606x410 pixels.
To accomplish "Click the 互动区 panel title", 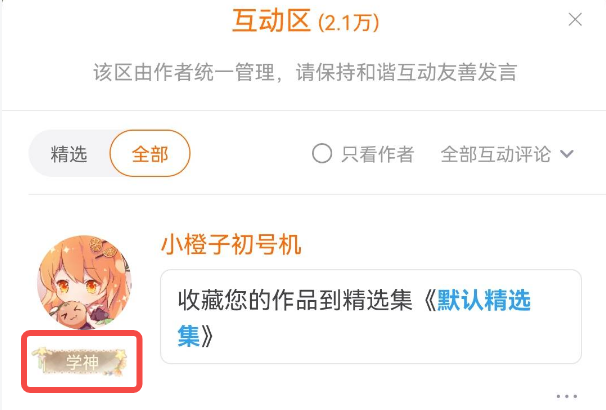I will [x=272, y=20].
